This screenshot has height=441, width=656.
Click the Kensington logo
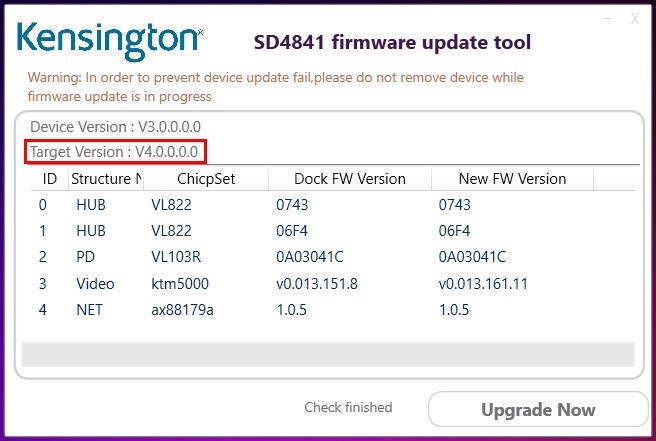point(110,41)
